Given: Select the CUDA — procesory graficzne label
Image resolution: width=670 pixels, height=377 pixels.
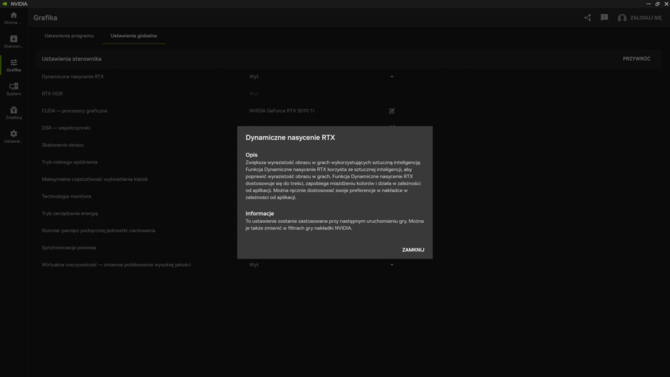Looking at the screenshot, I should [x=74, y=111].
